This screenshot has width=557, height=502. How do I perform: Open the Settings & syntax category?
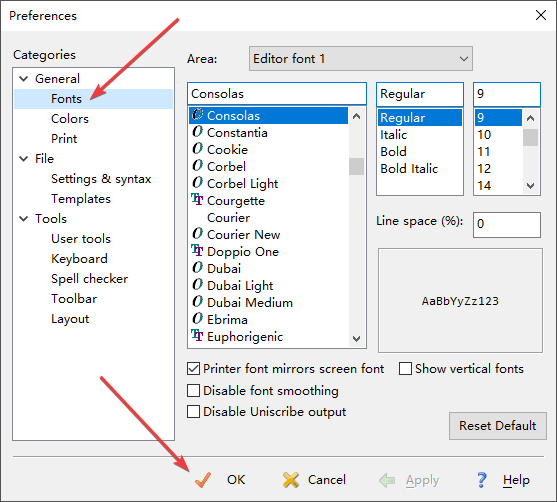pyautogui.click(x=101, y=179)
